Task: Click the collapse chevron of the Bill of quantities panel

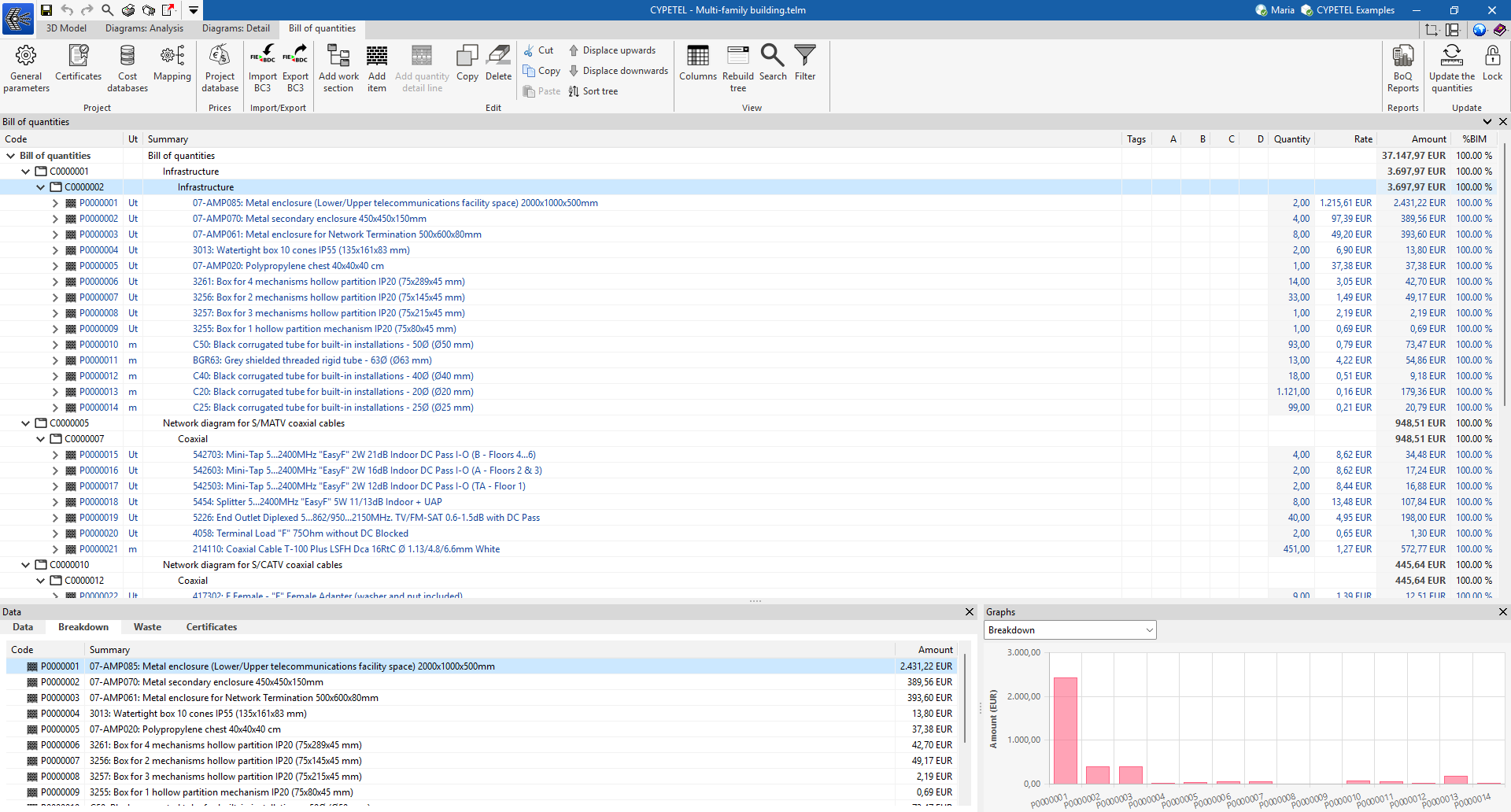Action: (1487, 122)
